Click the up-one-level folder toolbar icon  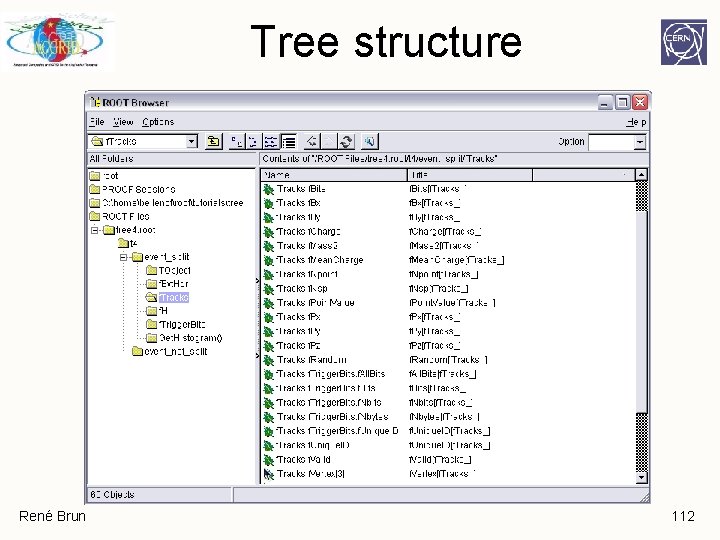click(214, 141)
